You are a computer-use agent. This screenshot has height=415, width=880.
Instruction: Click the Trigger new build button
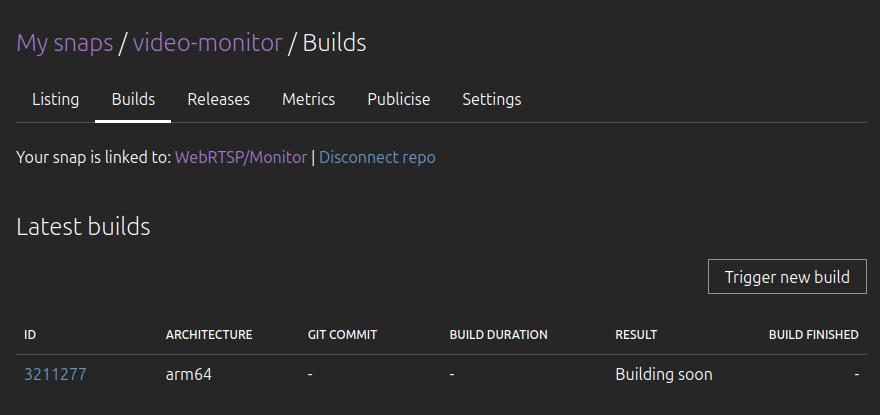(x=787, y=277)
